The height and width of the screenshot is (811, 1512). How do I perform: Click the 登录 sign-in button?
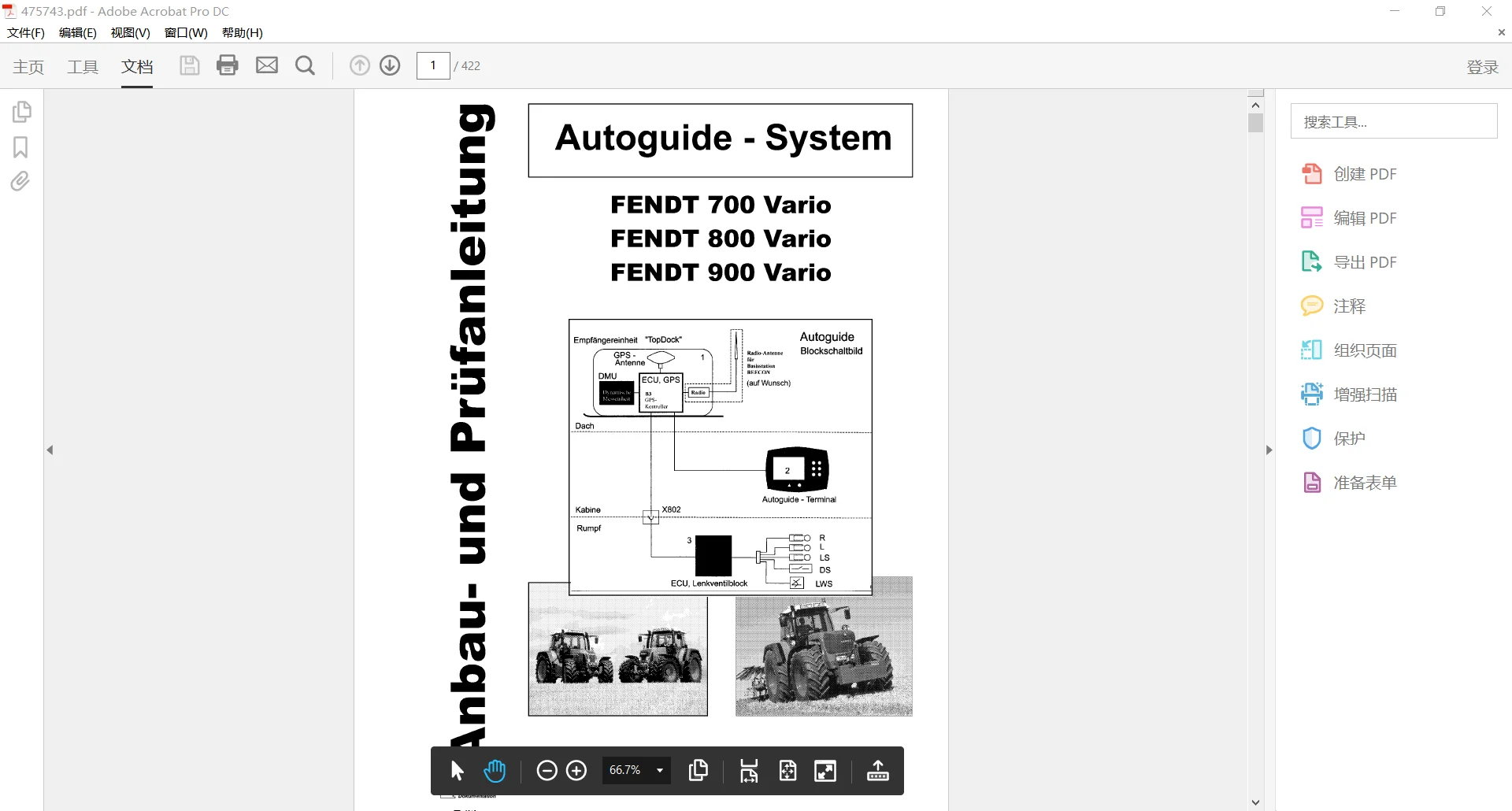[x=1482, y=67]
